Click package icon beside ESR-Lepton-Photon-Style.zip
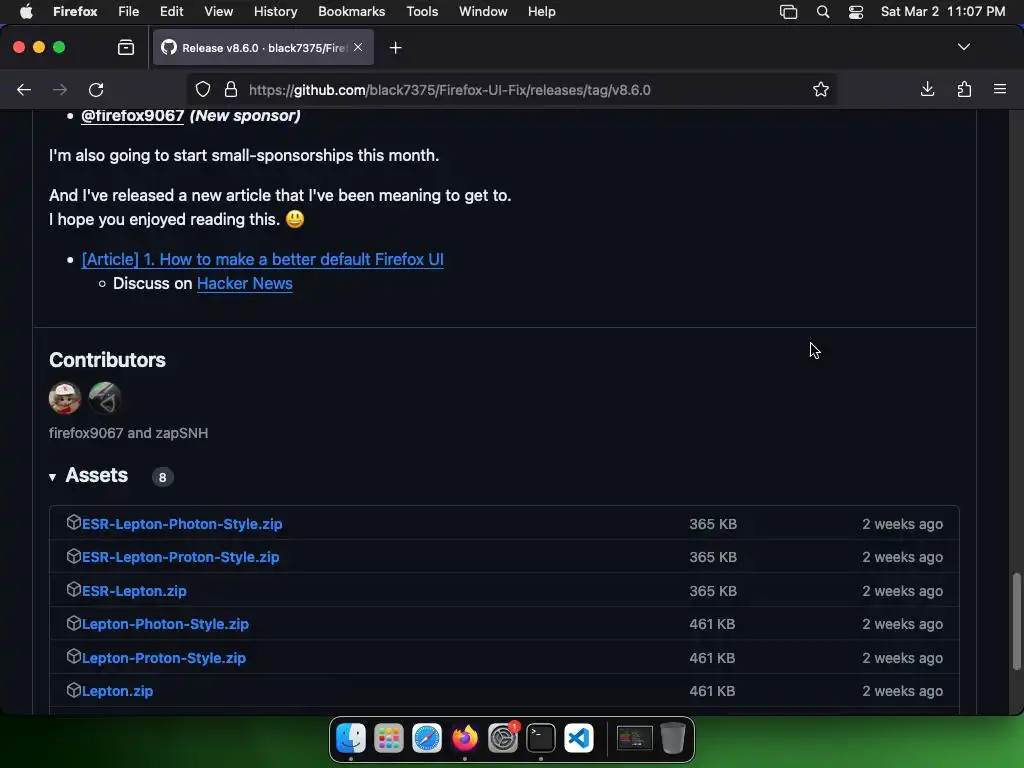The width and height of the screenshot is (1024, 768). pos(74,522)
